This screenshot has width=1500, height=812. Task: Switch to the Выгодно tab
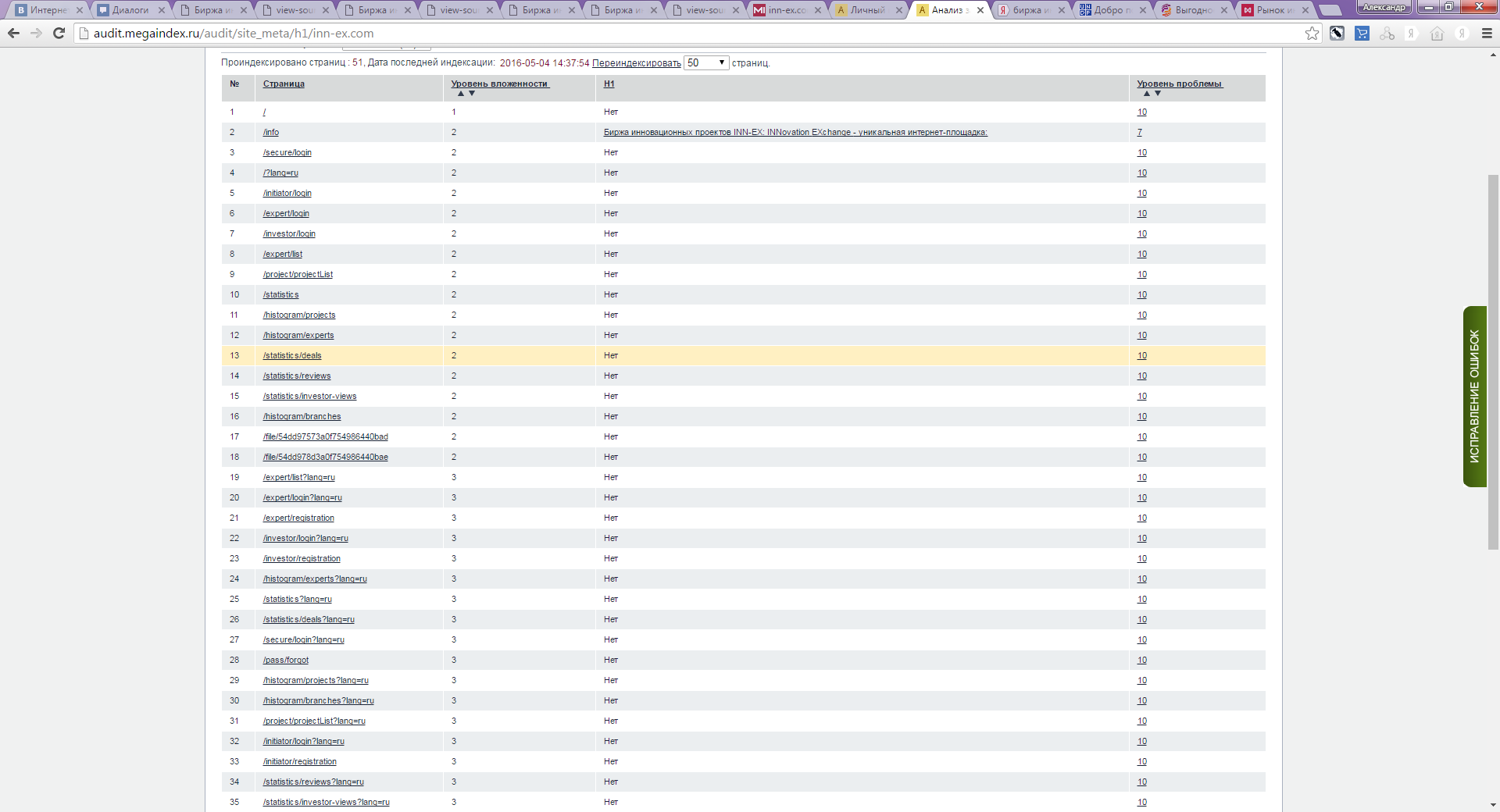(1192, 10)
